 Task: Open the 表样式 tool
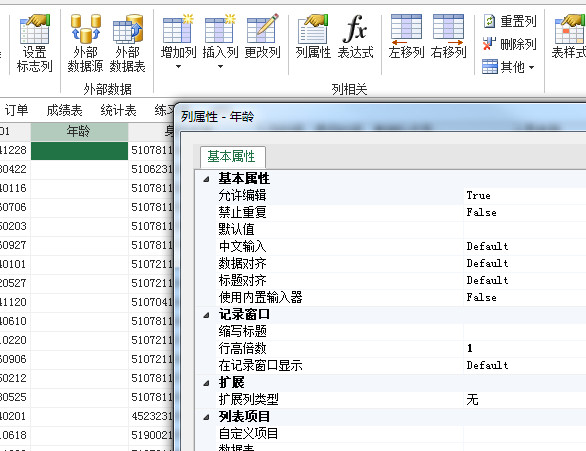569,37
